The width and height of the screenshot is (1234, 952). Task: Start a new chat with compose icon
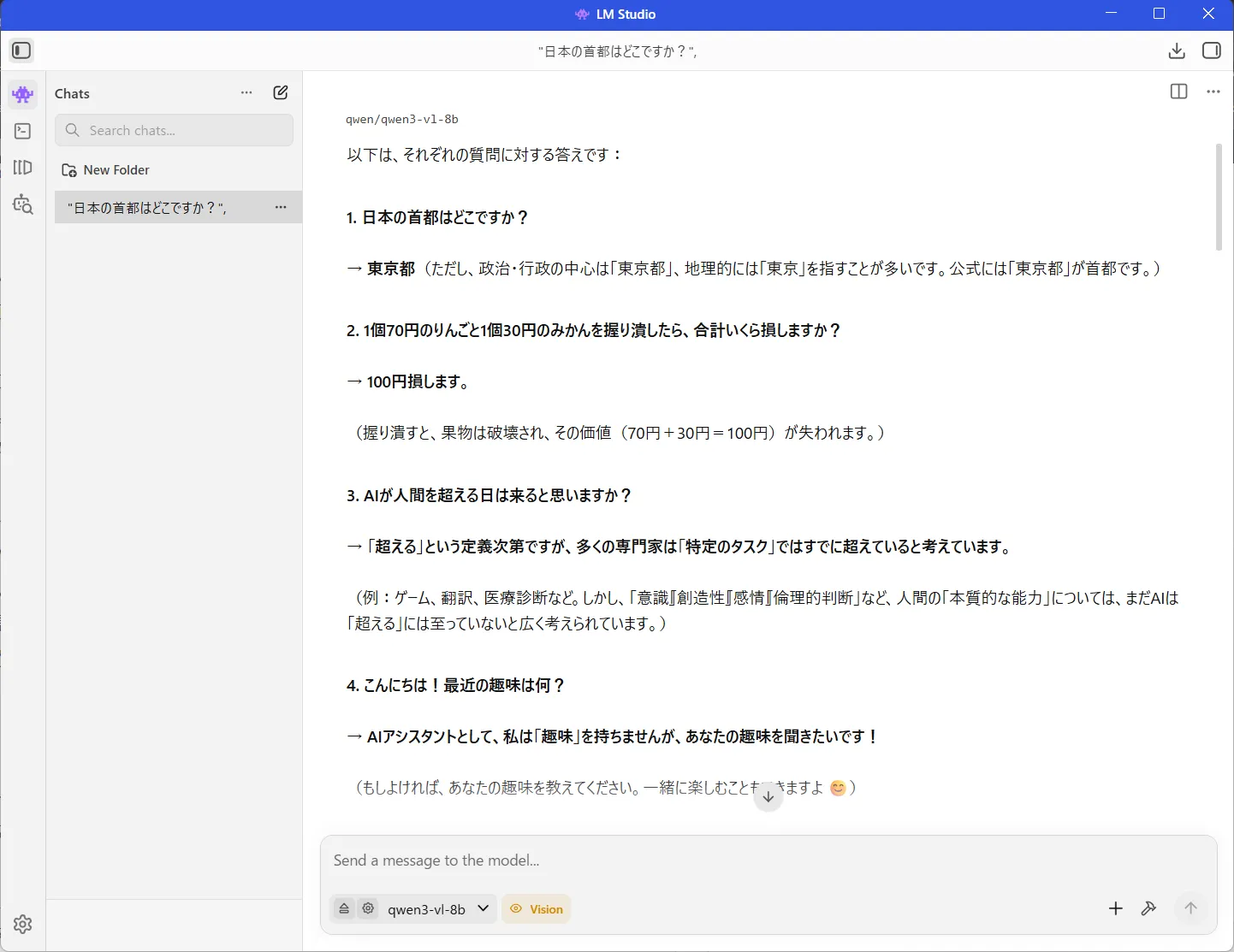(281, 92)
